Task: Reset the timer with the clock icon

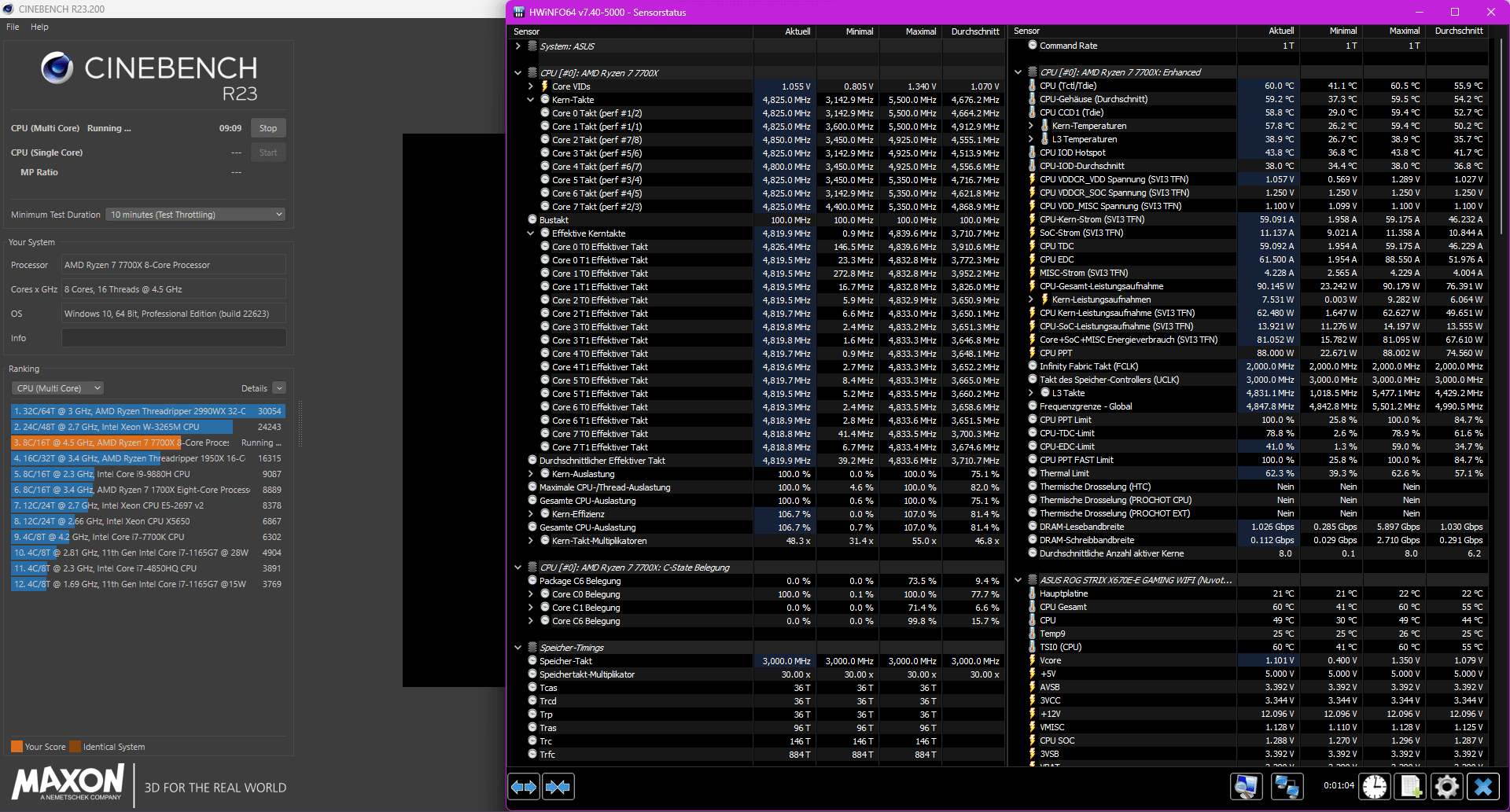Action: point(1375,786)
